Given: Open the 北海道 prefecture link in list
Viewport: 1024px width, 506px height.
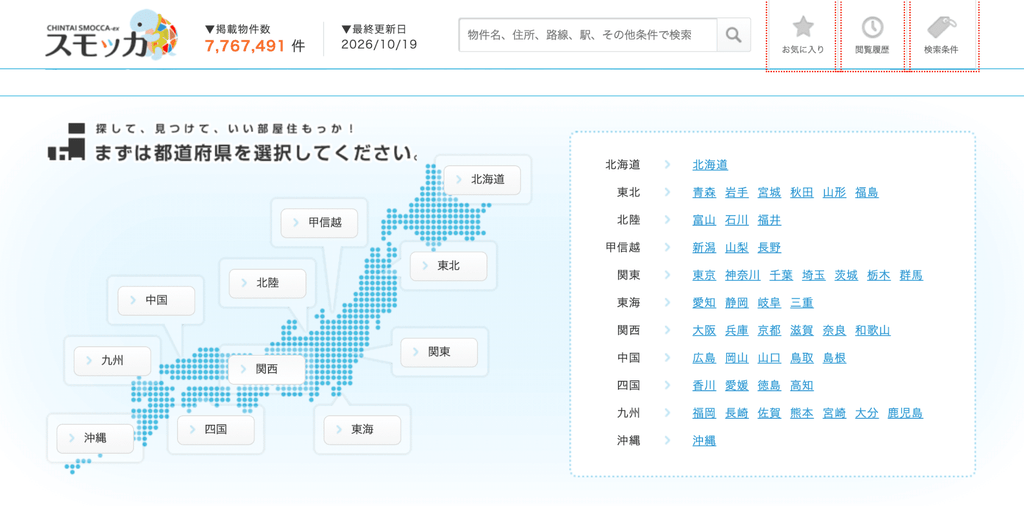Looking at the screenshot, I should click(710, 165).
